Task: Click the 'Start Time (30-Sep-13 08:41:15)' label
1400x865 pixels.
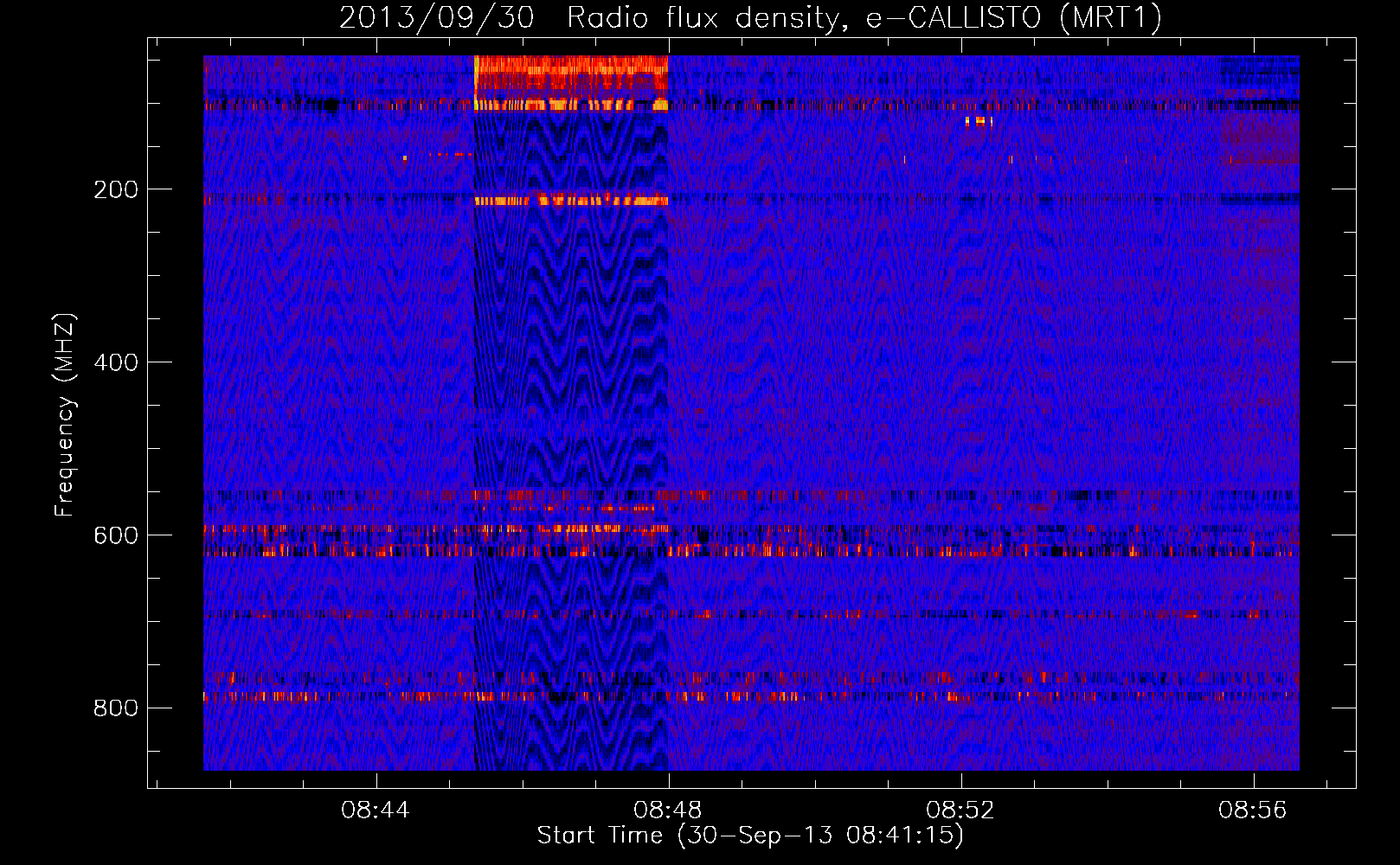Action: click(x=750, y=836)
